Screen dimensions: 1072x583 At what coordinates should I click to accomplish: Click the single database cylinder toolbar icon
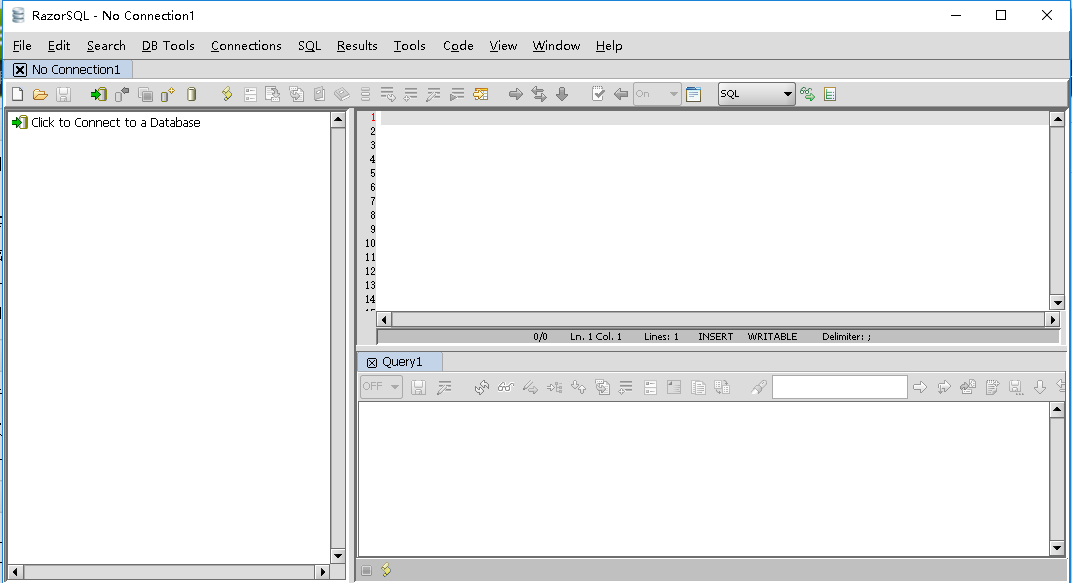pyautogui.click(x=192, y=94)
